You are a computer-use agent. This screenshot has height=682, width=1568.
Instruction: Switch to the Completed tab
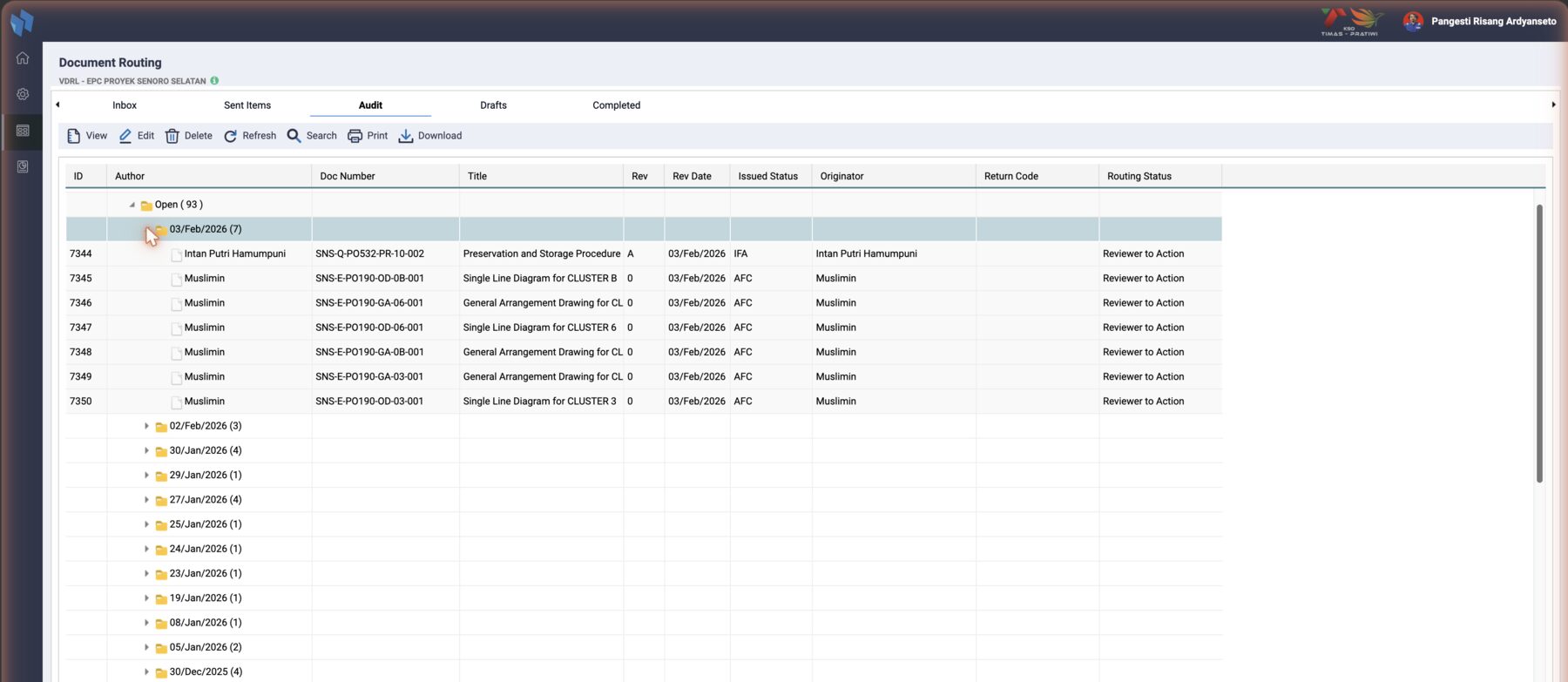[616, 105]
